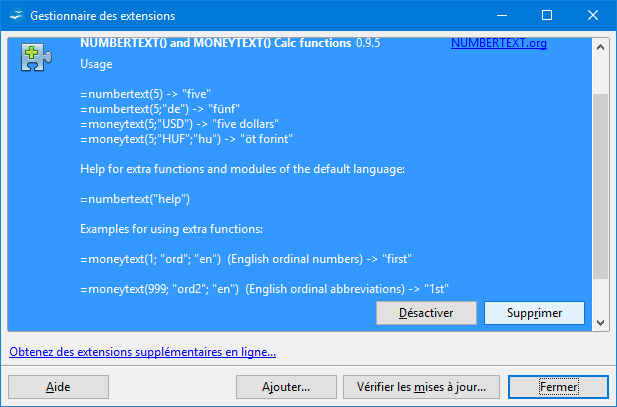
Task: Click 'Help for extra functions and modules' line
Action: coord(242,169)
